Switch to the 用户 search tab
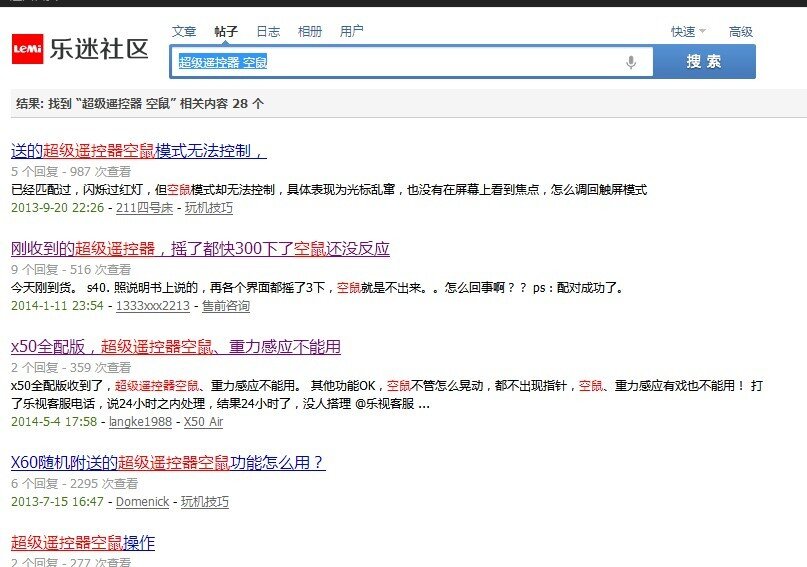The width and height of the screenshot is (807, 567). click(352, 31)
